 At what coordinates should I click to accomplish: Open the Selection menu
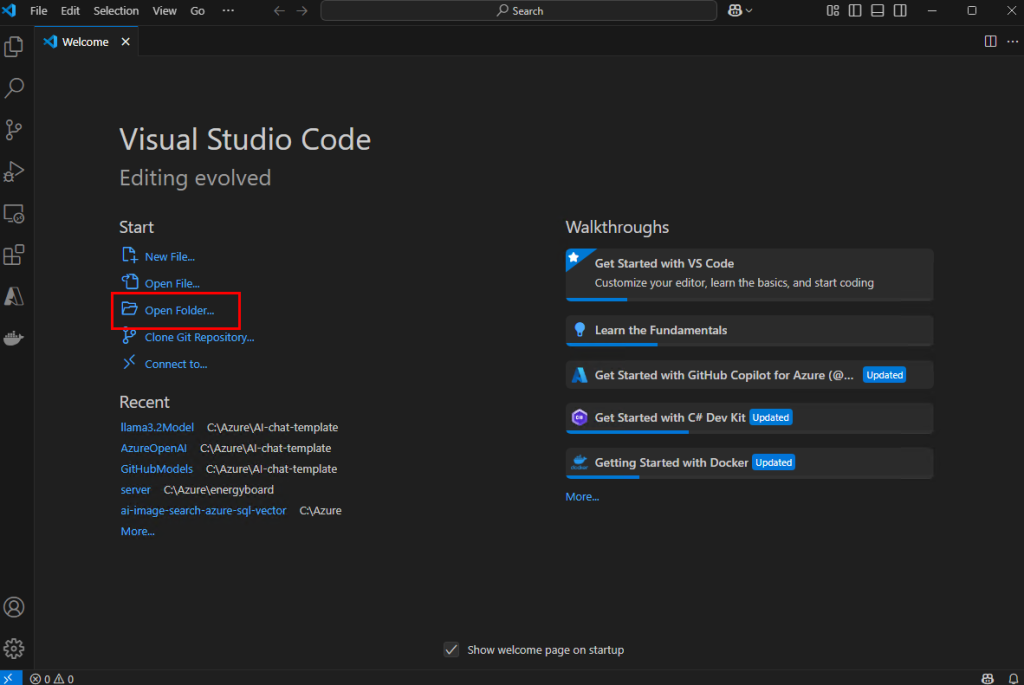116,10
